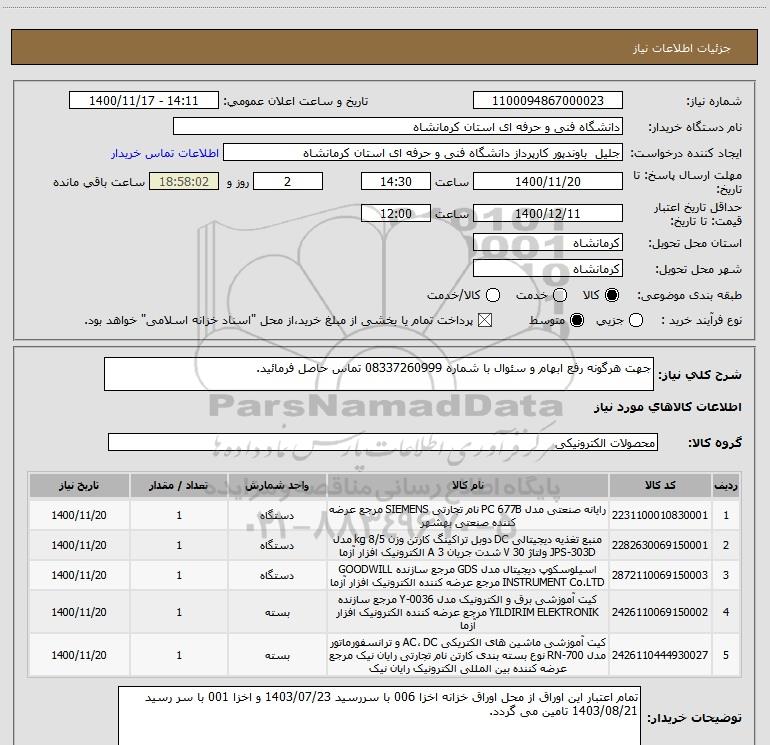Viewport: 770px width, 745px height.
Task: Toggle the اسناد خزانه اسلامی payment checkbox
Action: [485, 321]
